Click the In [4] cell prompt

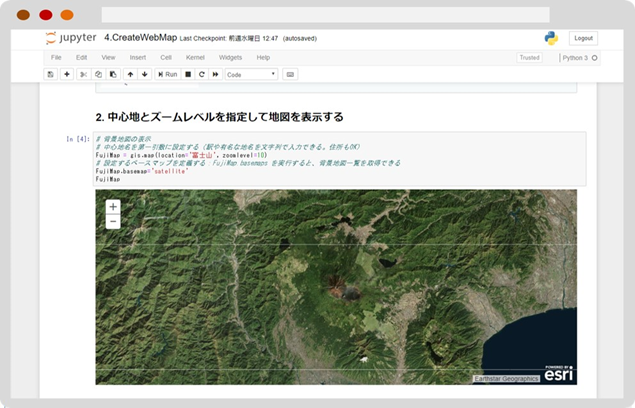coord(78,139)
